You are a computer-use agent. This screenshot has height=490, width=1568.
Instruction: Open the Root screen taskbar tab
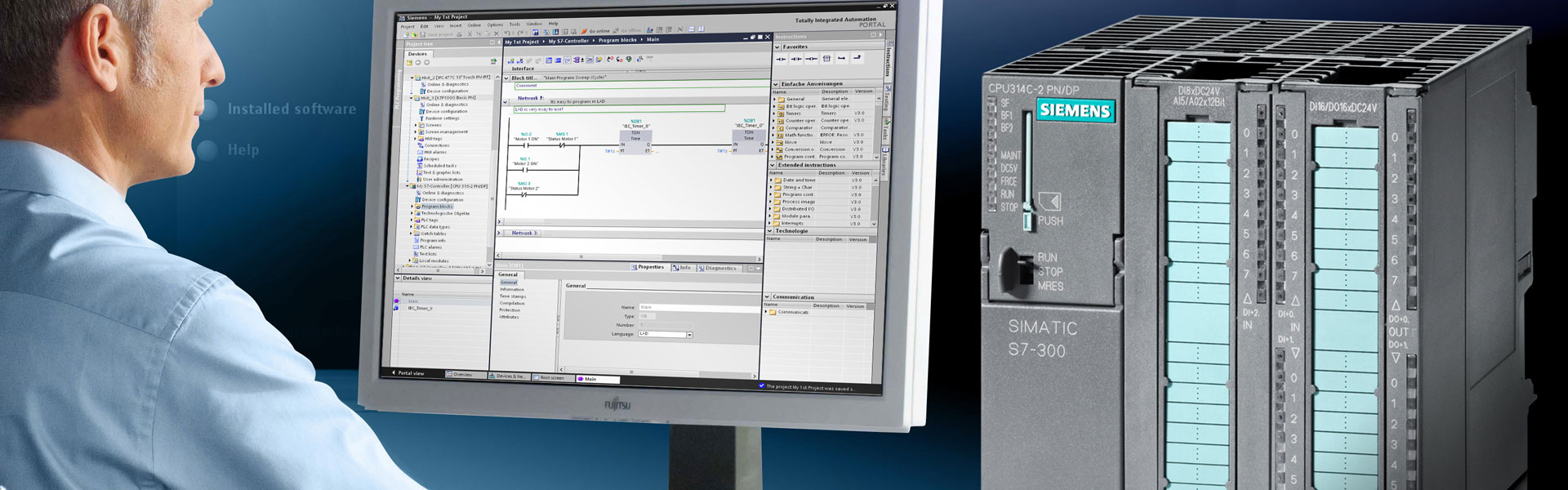point(553,377)
